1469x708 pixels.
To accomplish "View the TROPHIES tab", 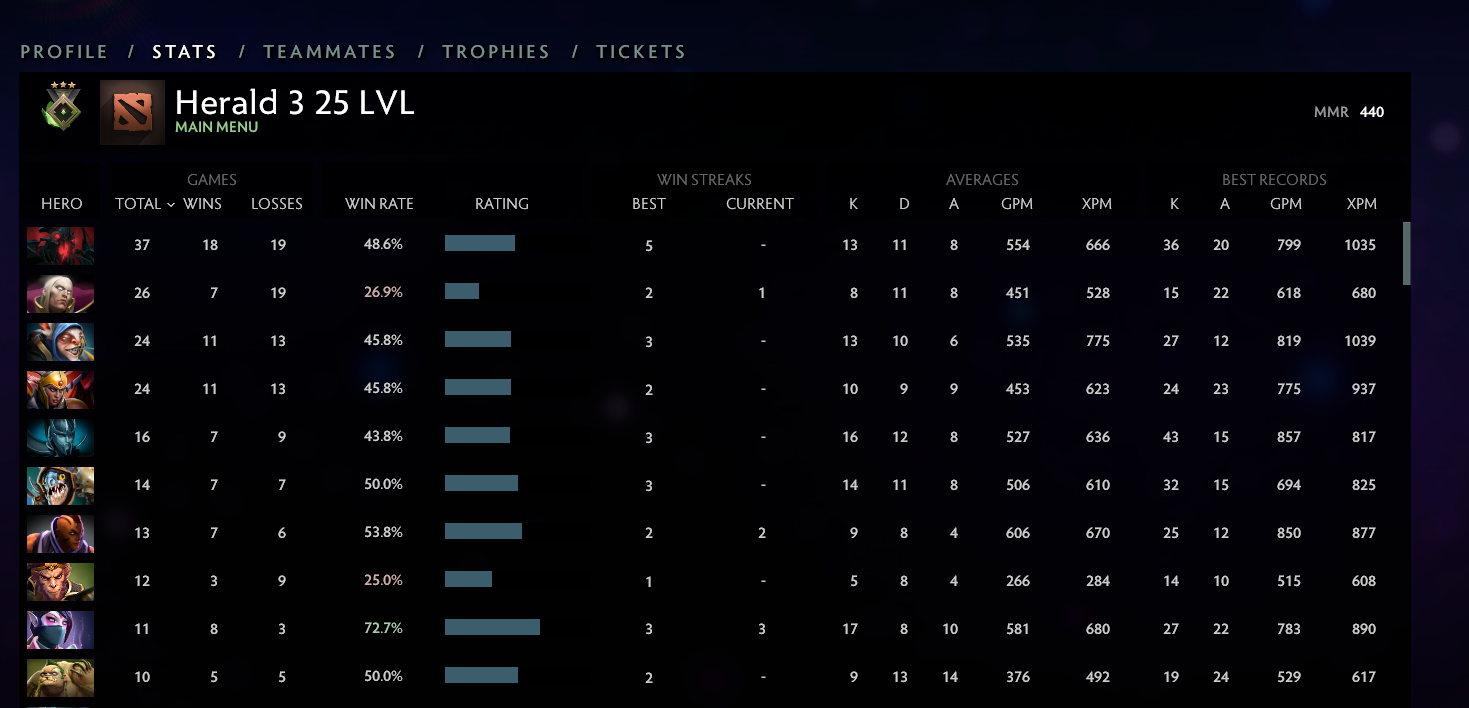I will 496,51.
